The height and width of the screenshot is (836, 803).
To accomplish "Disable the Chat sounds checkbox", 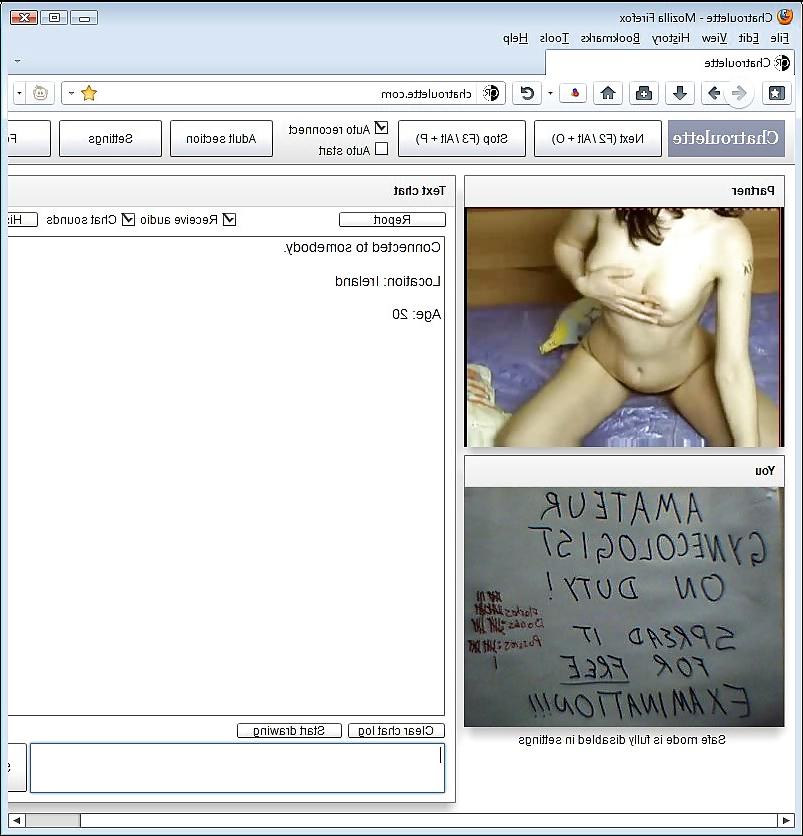I will pos(129,219).
